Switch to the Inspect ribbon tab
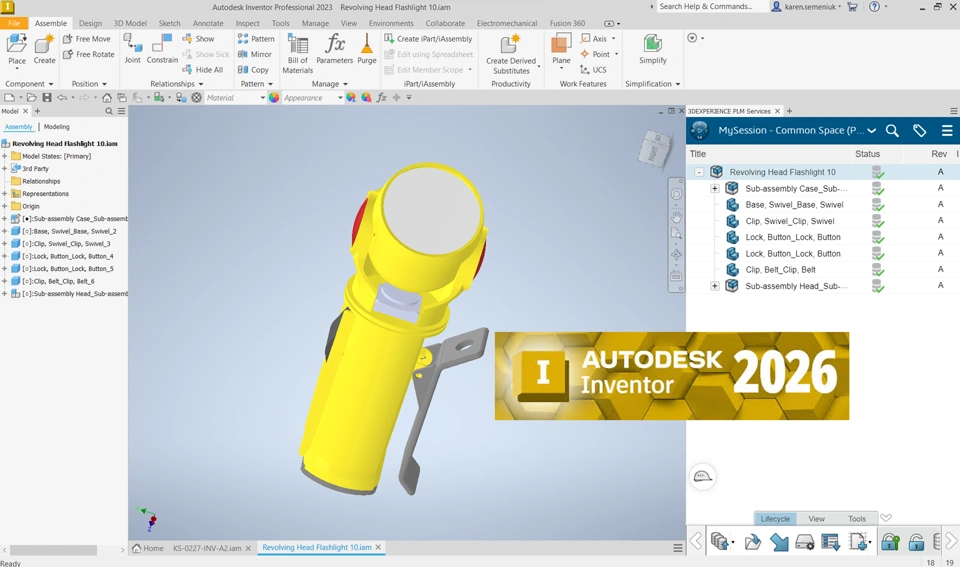The height and width of the screenshot is (567, 960). tap(247, 23)
